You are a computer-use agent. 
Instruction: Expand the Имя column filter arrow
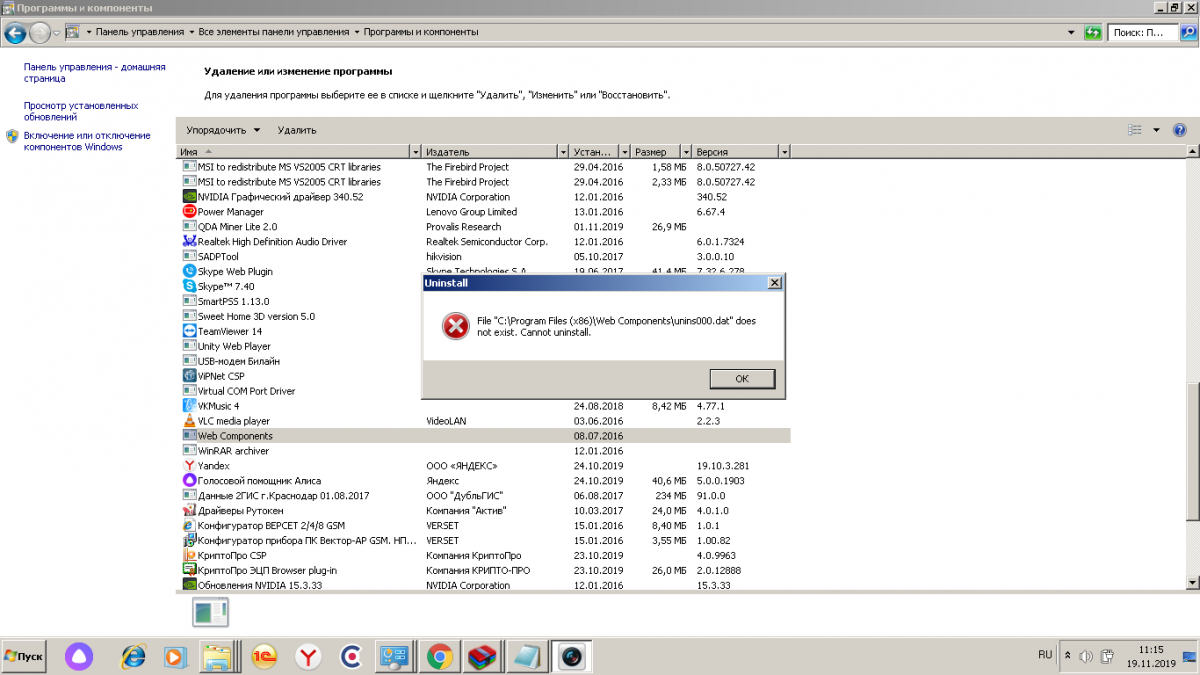click(x=416, y=152)
